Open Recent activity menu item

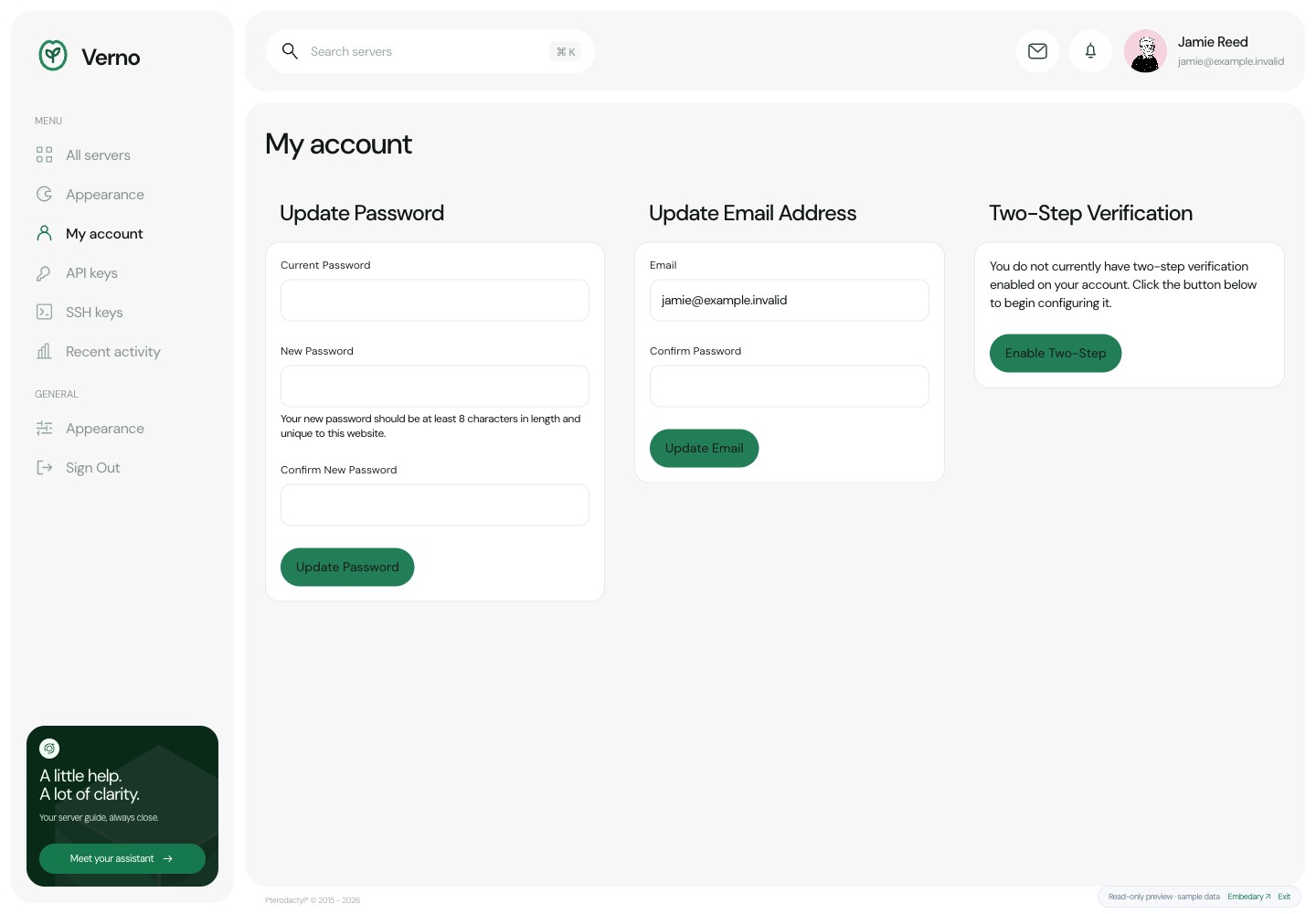click(122, 352)
